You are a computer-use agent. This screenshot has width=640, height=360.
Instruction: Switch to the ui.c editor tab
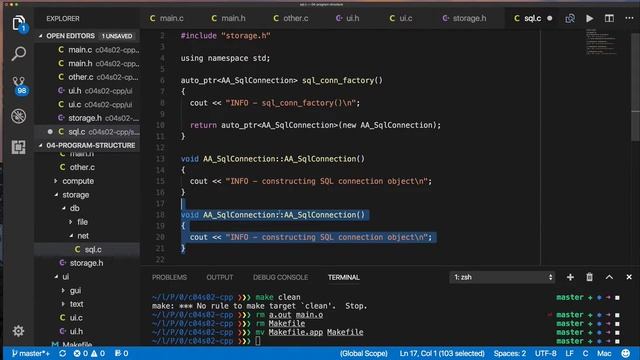pyautogui.click(x=401, y=18)
